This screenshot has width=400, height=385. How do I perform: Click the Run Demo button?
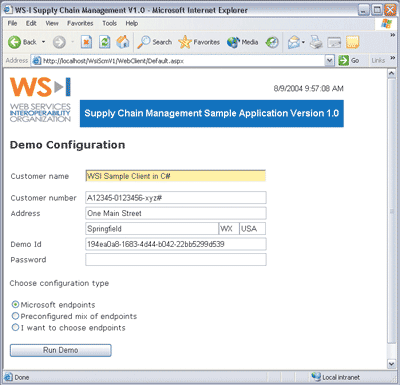[x=61, y=350]
